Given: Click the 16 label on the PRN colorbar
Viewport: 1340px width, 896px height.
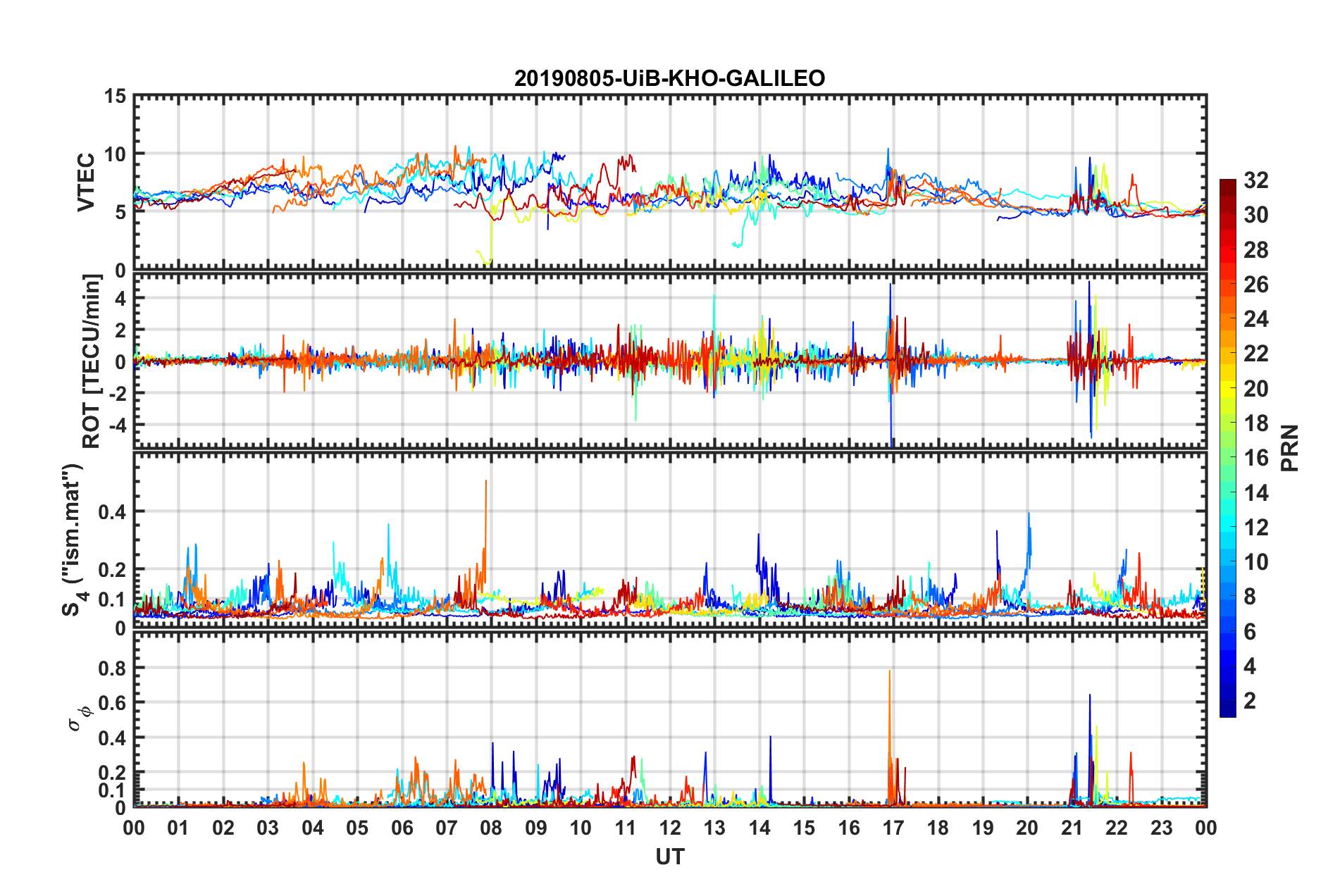Looking at the screenshot, I should [x=1256, y=458].
